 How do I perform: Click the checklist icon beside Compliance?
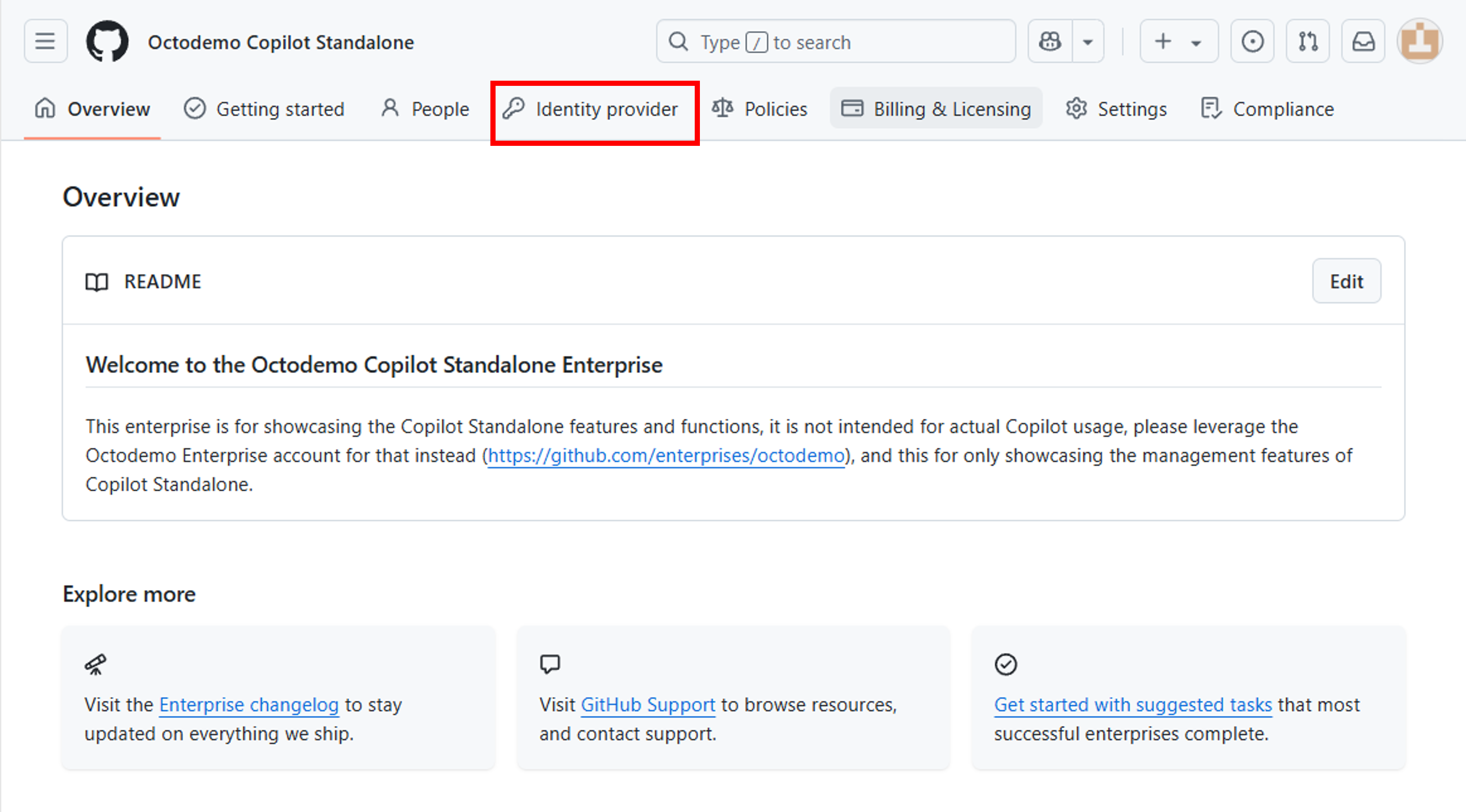point(1211,108)
